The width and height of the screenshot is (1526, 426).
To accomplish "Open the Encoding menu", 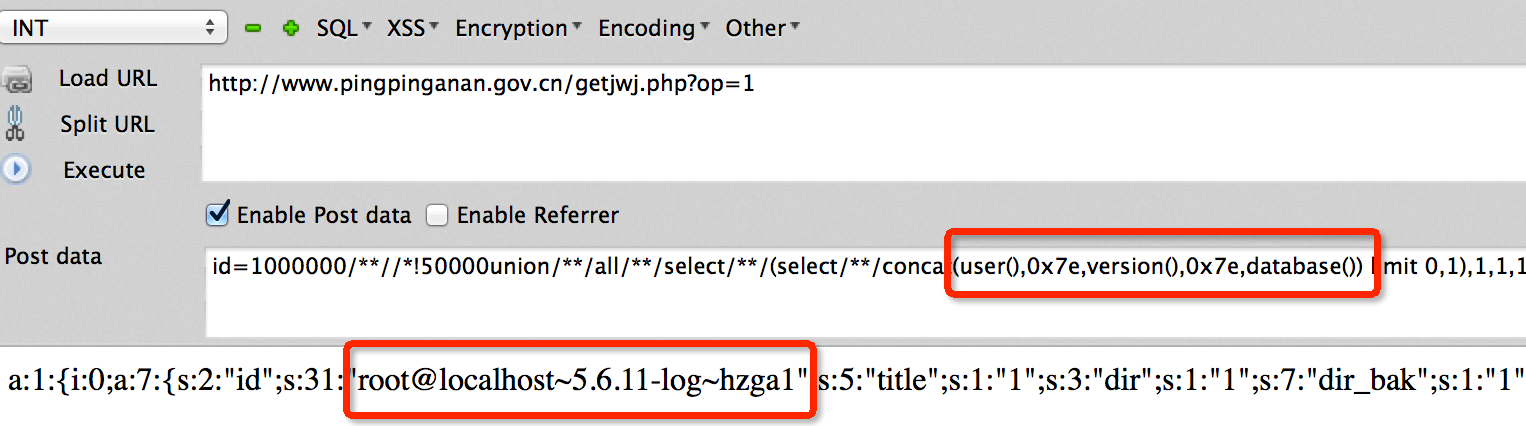I will (655, 28).
